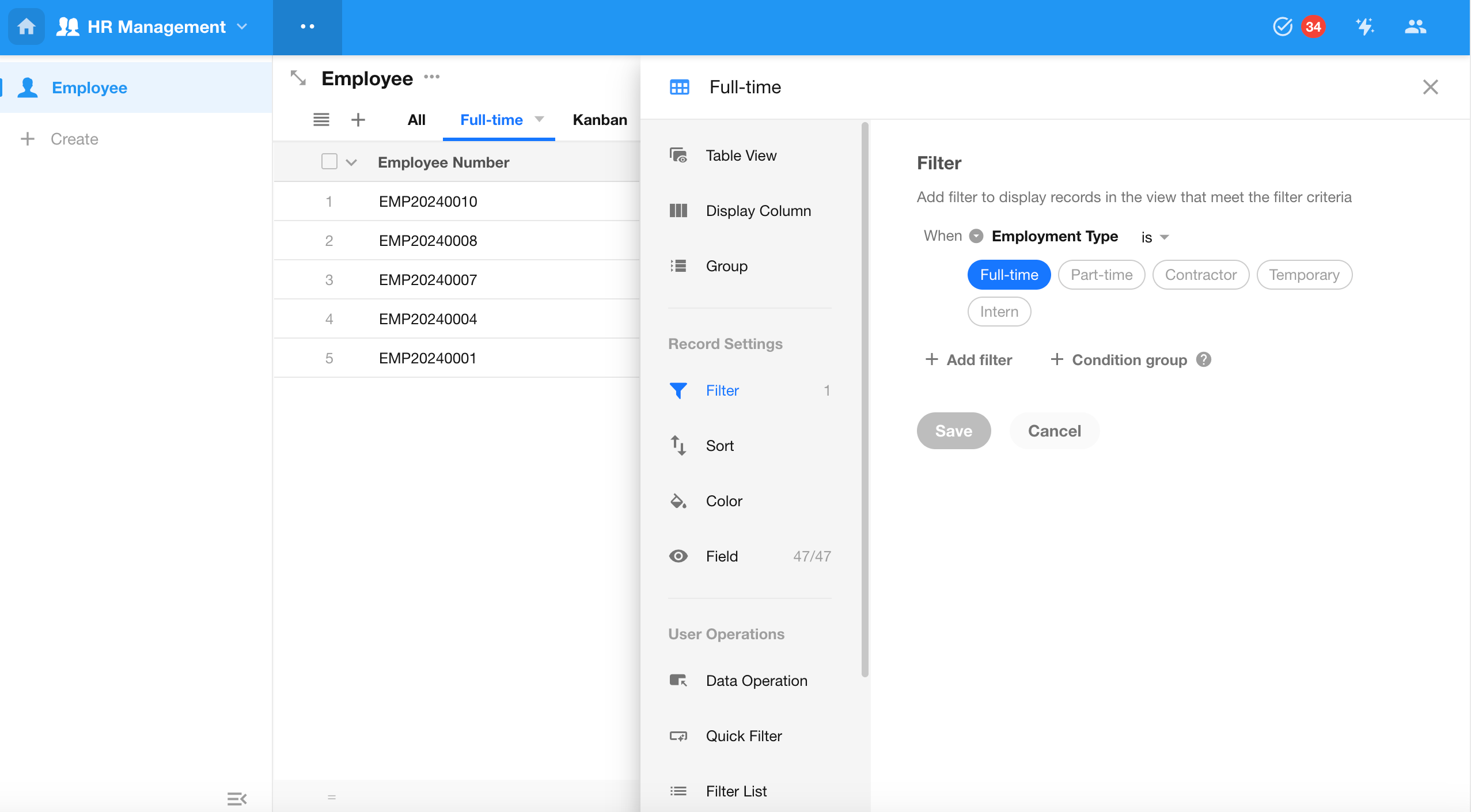
Task: Add a new view with plus icon
Action: coord(358,120)
